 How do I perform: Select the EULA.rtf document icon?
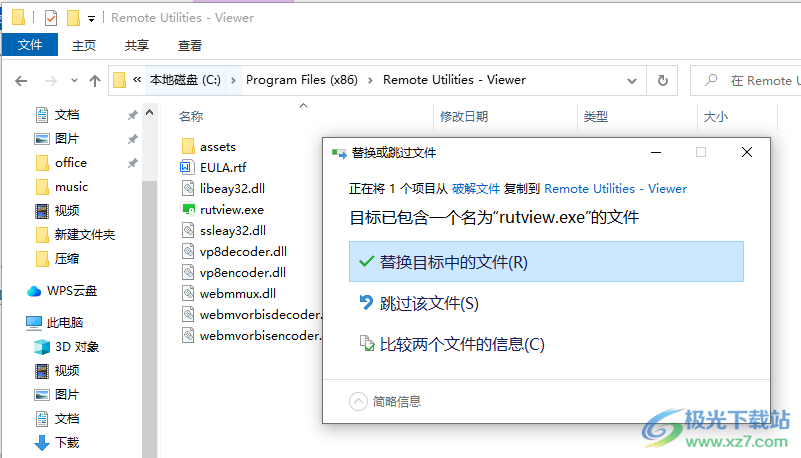[188, 167]
